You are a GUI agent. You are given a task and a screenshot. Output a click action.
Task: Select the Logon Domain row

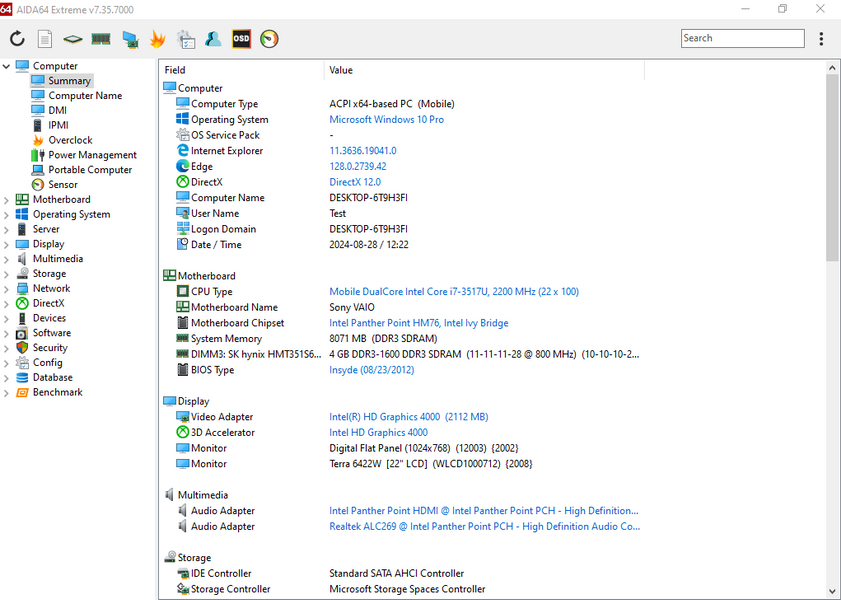[402, 229]
